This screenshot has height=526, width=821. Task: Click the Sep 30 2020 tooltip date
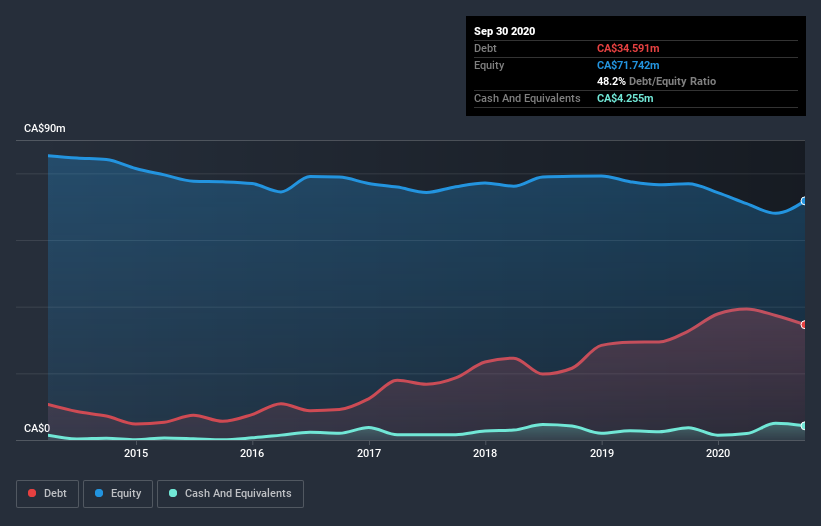(504, 31)
